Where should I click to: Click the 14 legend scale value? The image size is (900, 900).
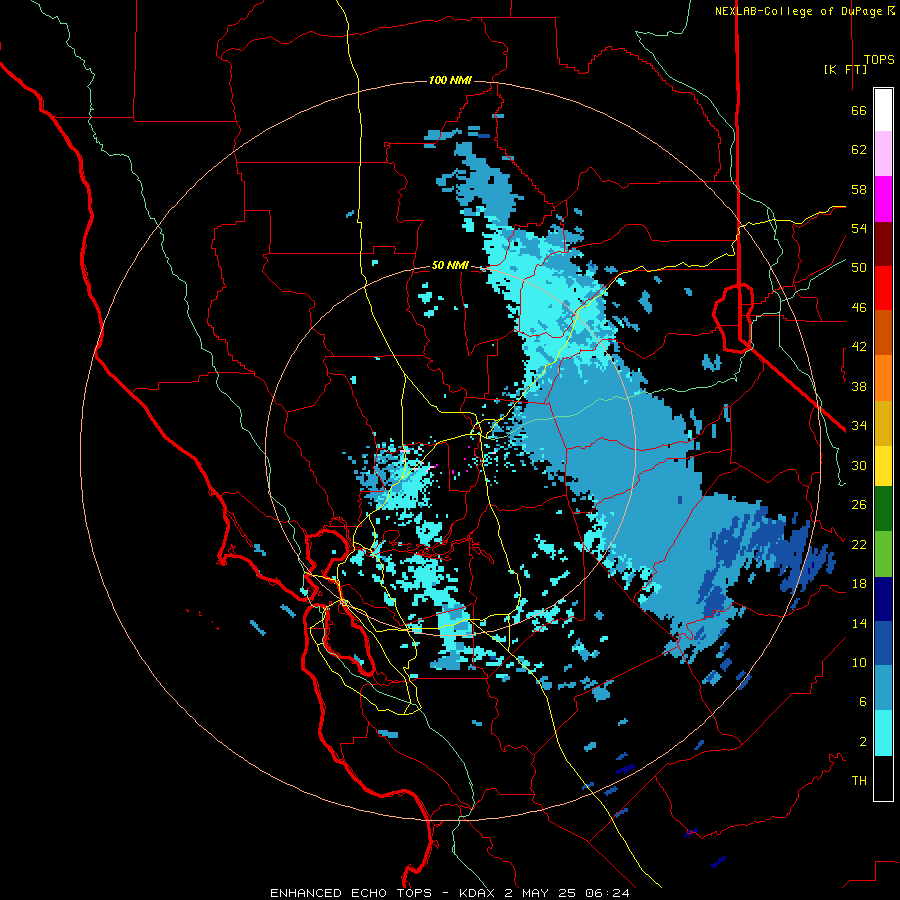[x=859, y=623]
